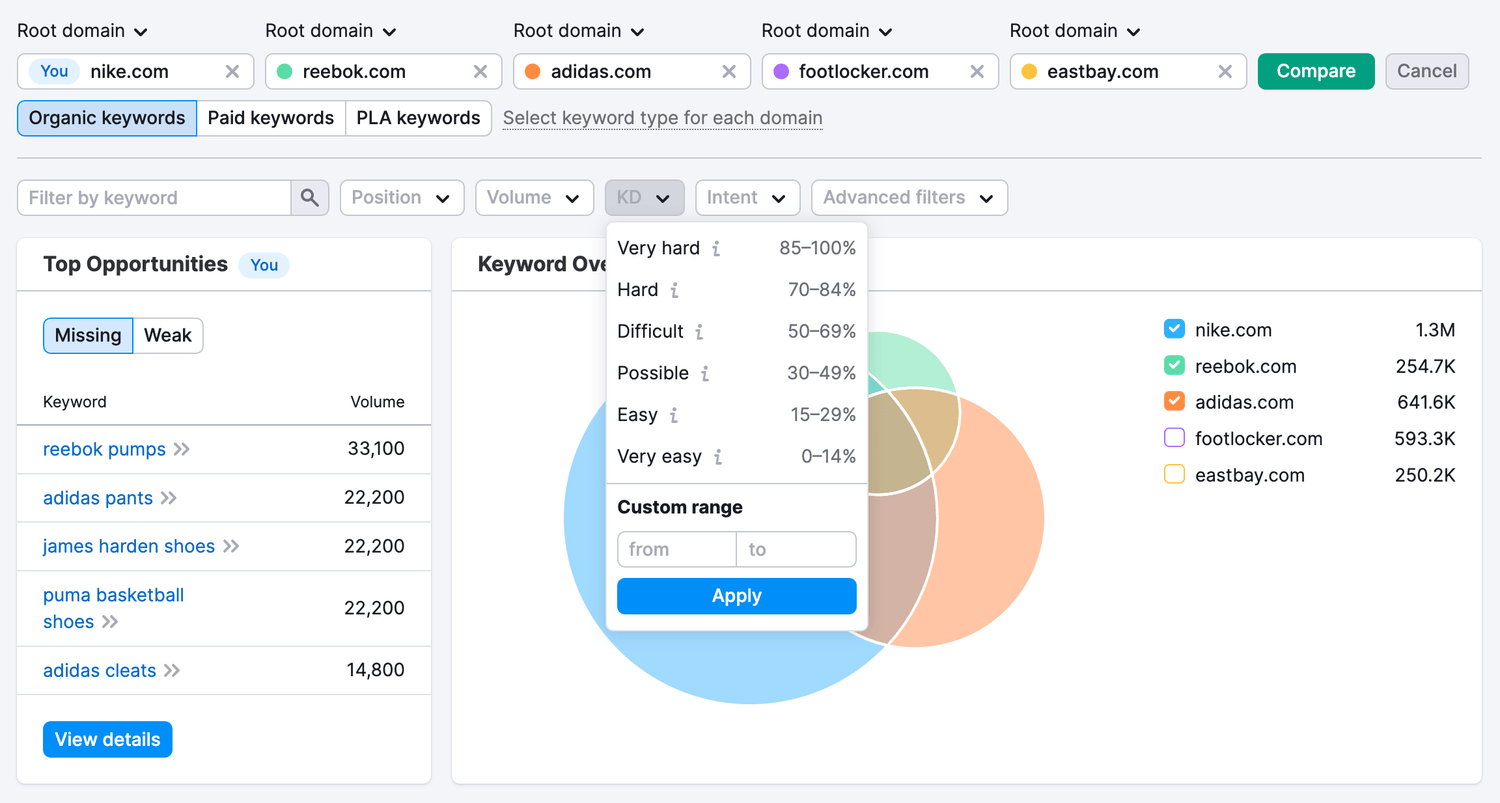Remove footlocker.com with the X icon
The width and height of the screenshot is (1500, 803).
click(x=977, y=71)
